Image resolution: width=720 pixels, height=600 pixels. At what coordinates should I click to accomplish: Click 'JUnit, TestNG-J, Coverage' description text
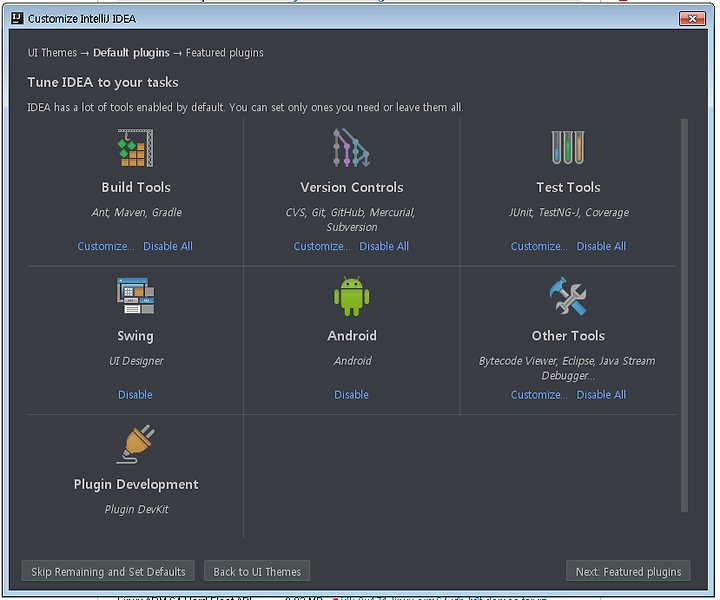tap(568, 212)
